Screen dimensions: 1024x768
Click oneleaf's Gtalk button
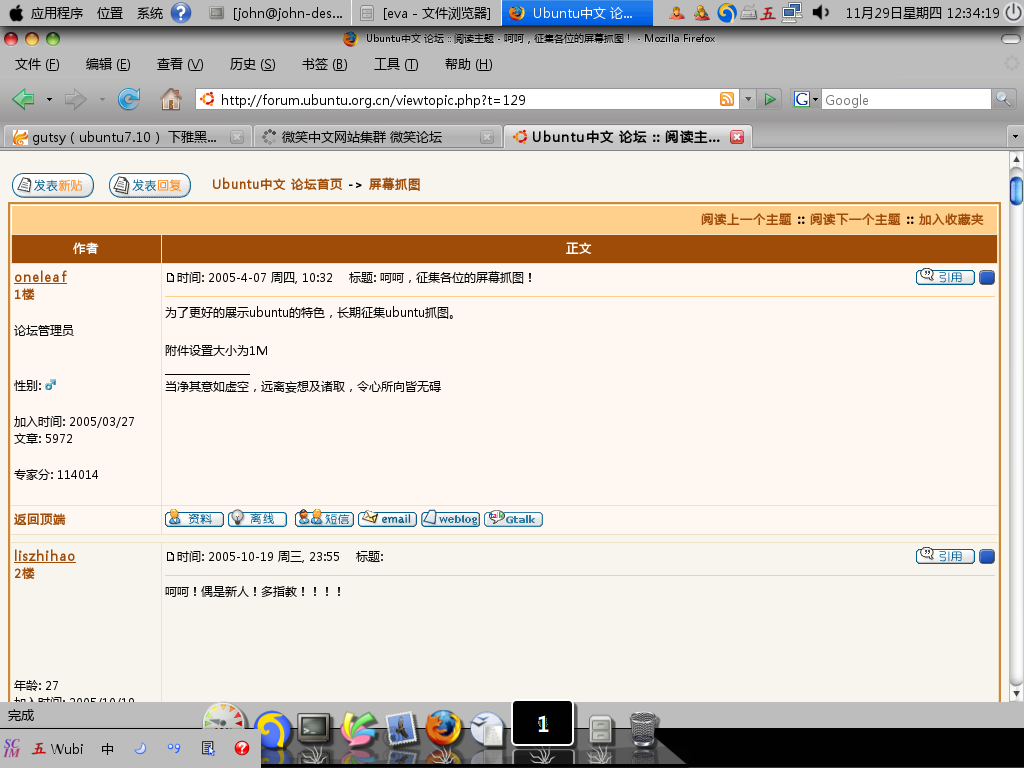(513, 519)
